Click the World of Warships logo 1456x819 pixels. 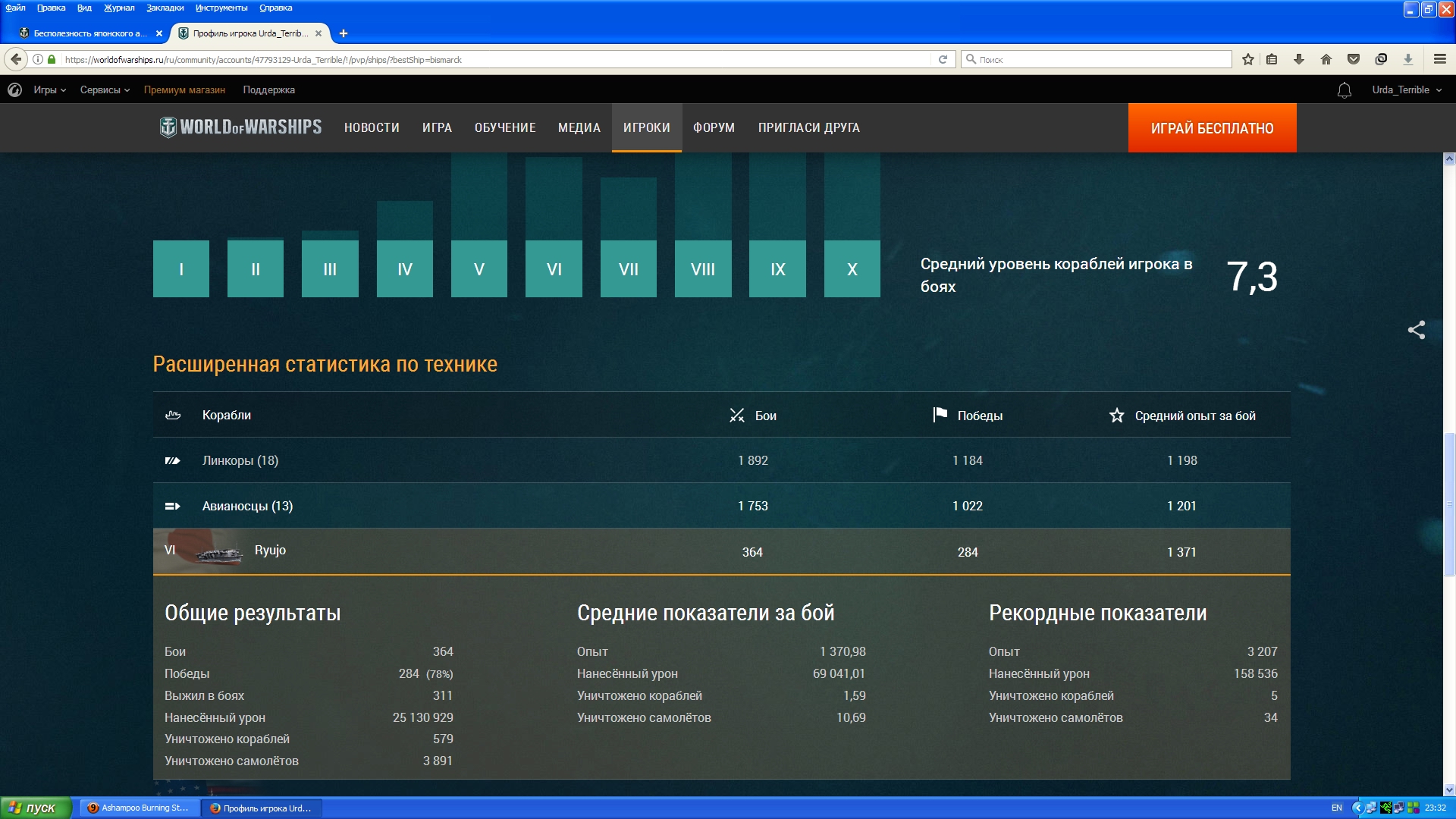[240, 127]
